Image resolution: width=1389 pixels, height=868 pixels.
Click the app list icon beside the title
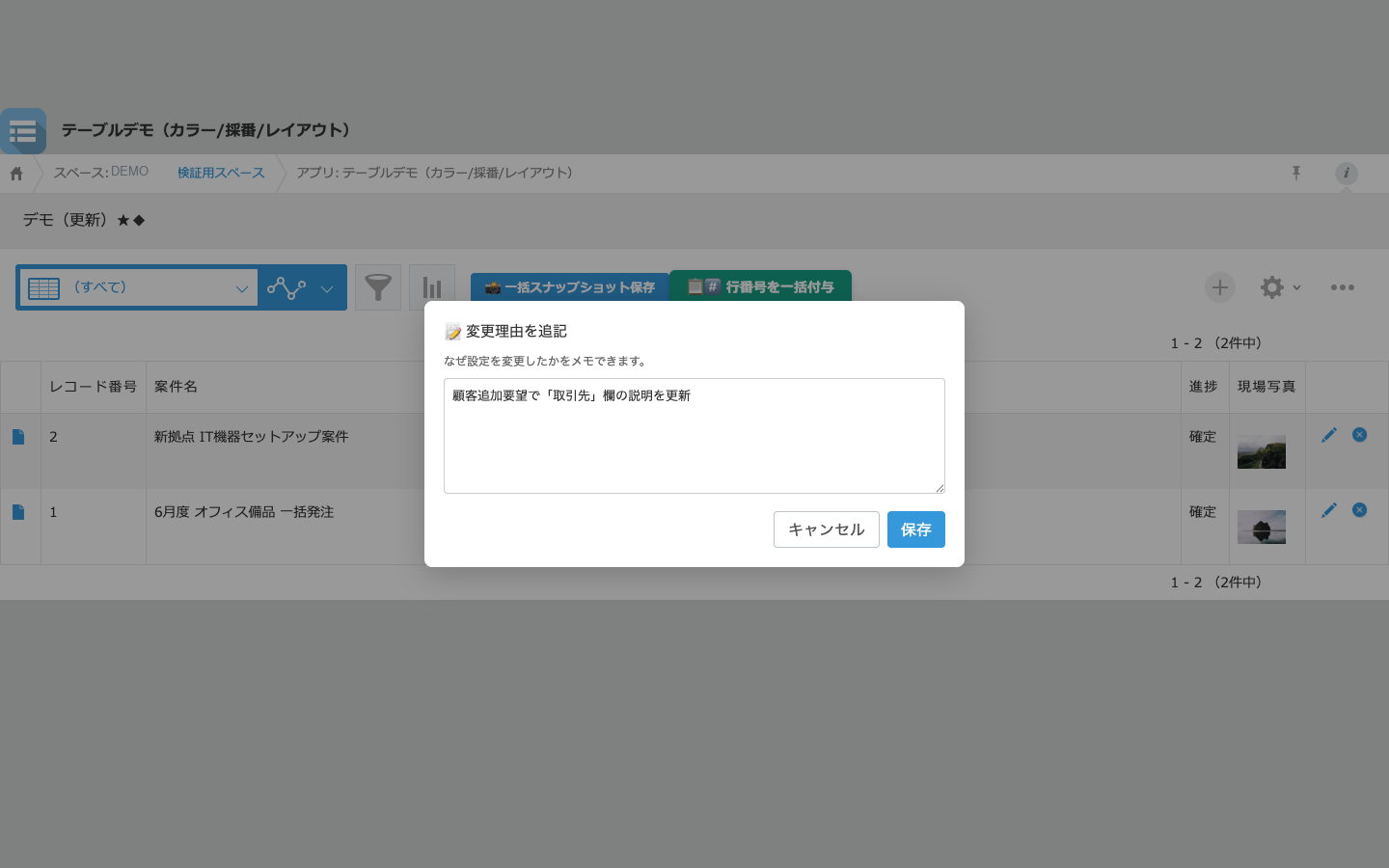23,131
